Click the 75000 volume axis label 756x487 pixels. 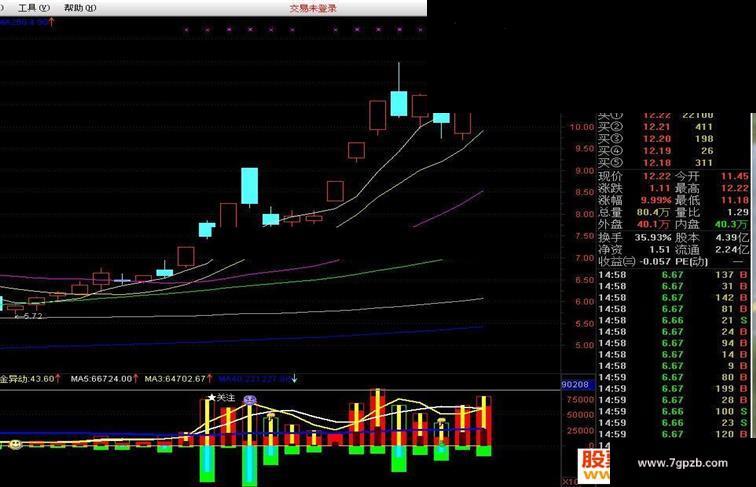click(x=580, y=400)
